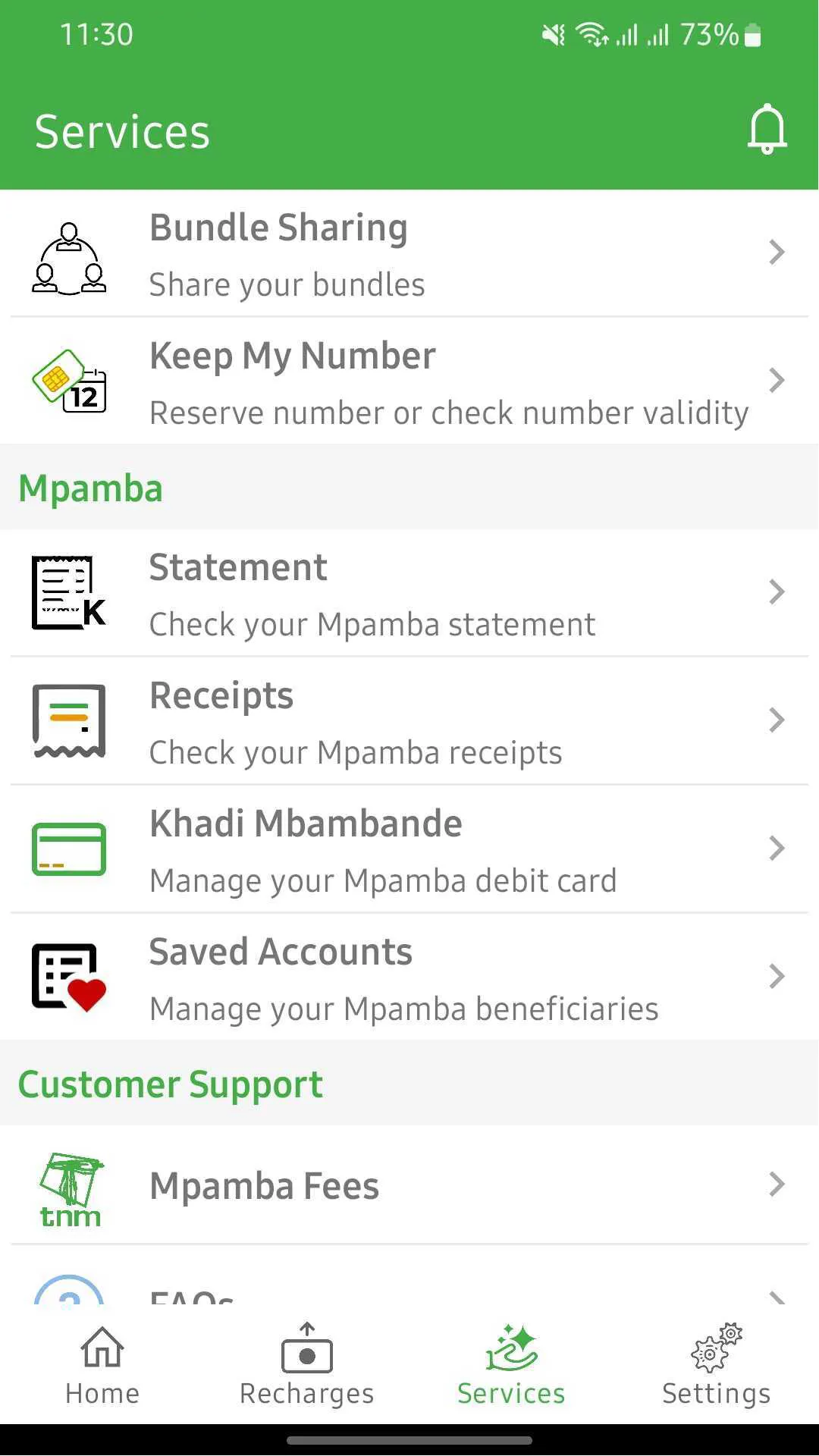Tap the Khadi Mbambande card icon
This screenshot has height=1456, width=819.
[69, 849]
